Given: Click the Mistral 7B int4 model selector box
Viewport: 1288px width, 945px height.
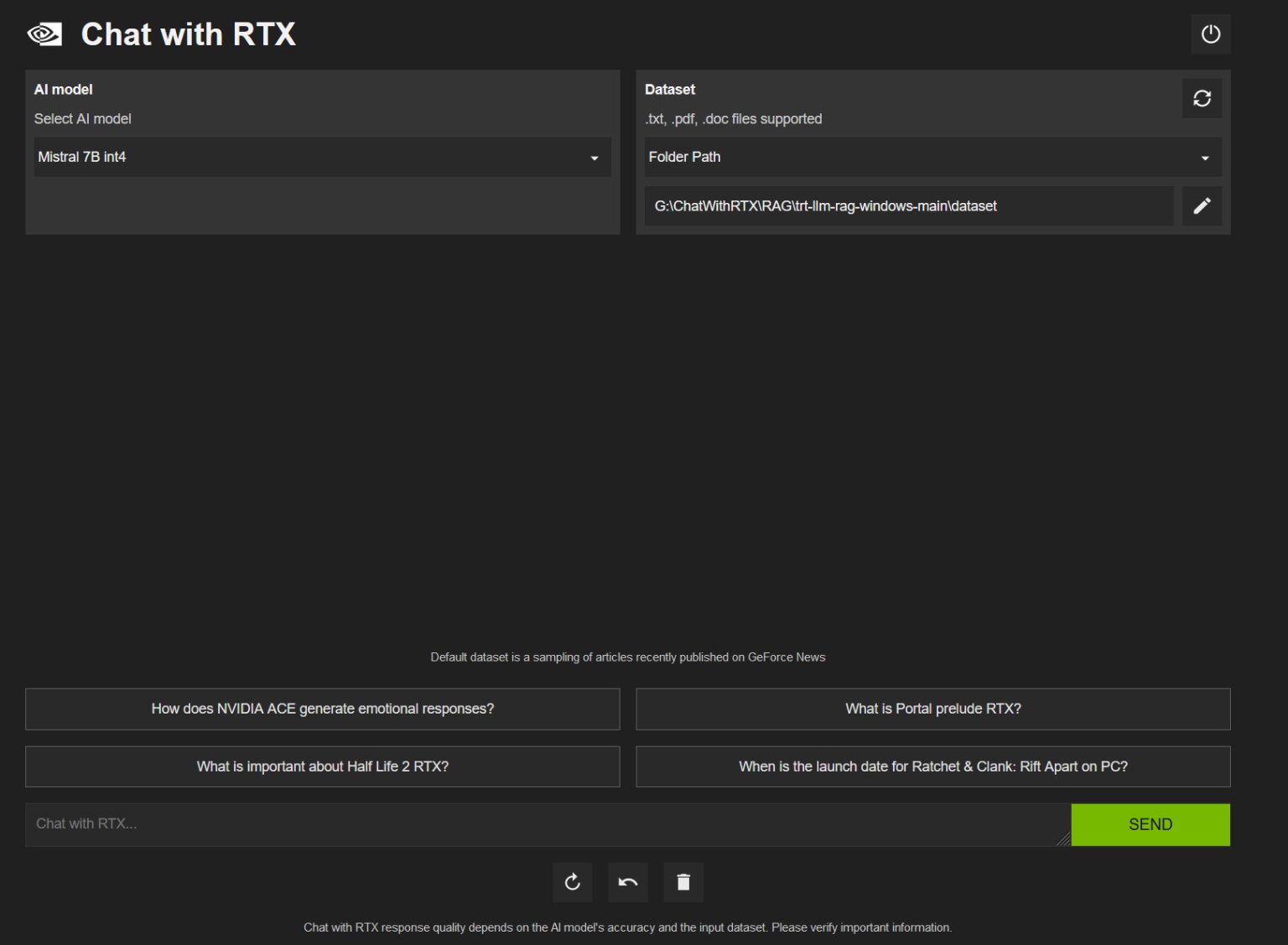Looking at the screenshot, I should (322, 157).
